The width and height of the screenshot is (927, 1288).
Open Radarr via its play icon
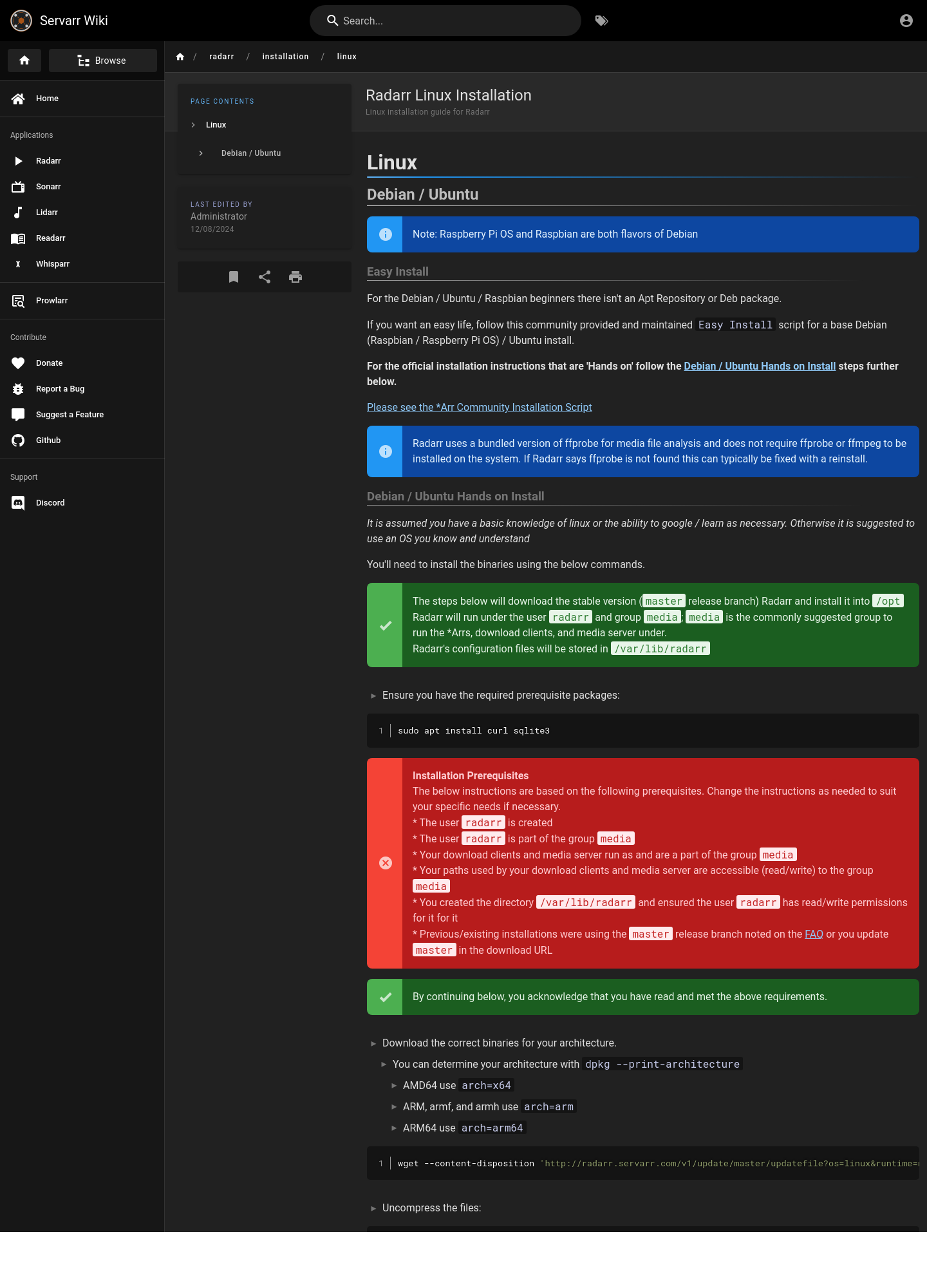pos(18,161)
